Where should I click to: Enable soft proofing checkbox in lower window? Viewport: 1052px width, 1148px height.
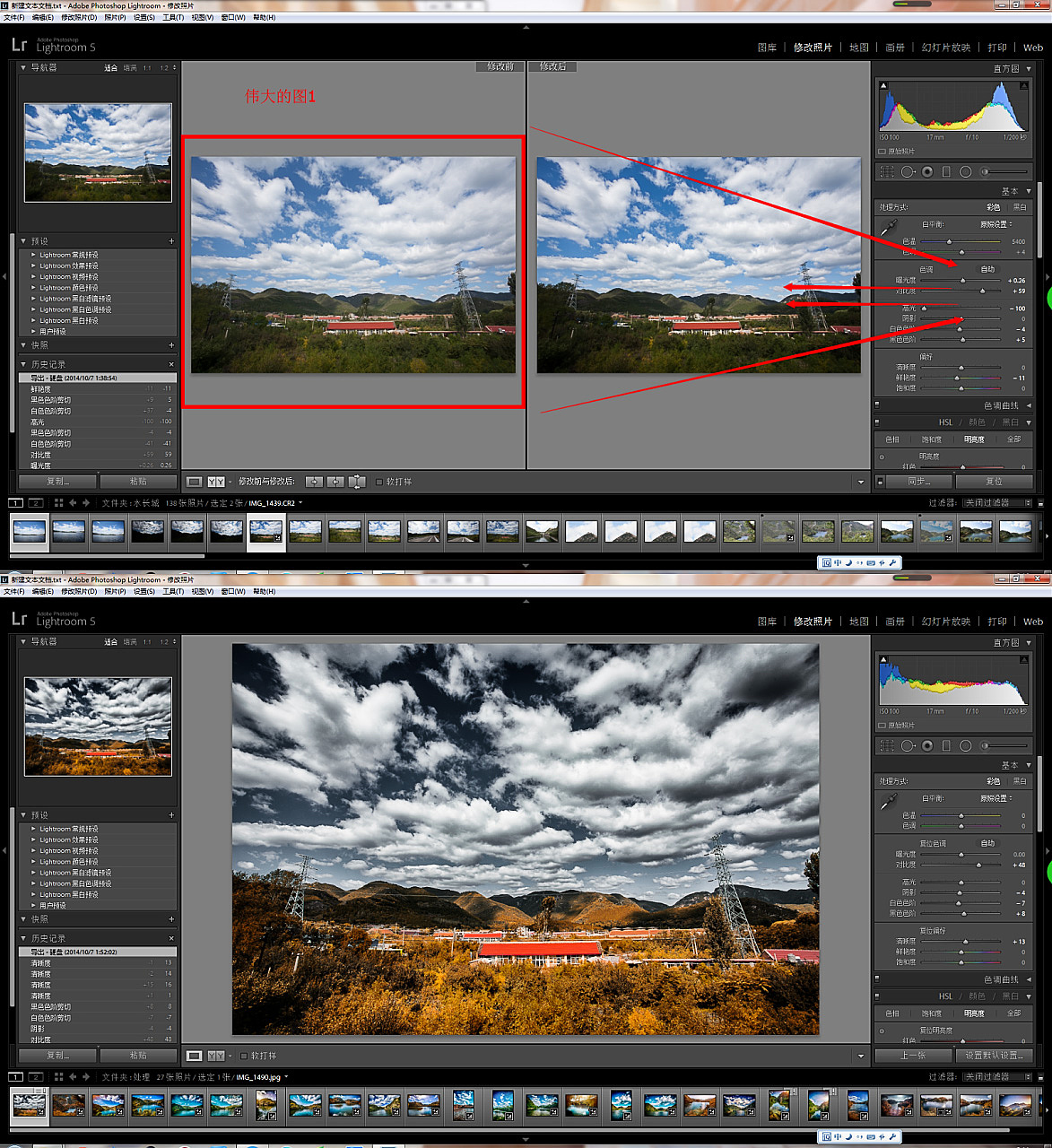[244, 1056]
